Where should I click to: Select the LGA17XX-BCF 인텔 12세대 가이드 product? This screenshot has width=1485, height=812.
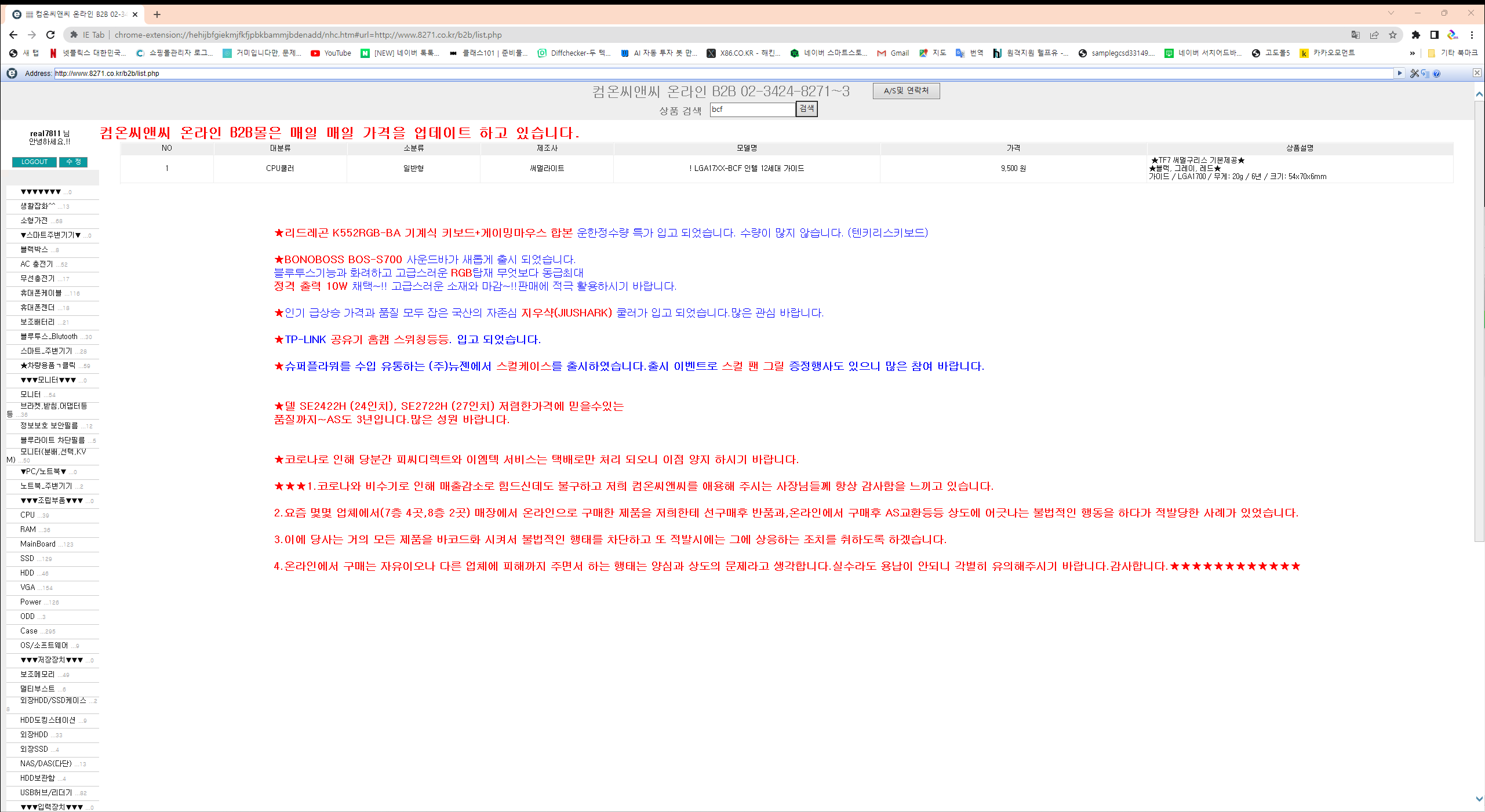point(746,168)
